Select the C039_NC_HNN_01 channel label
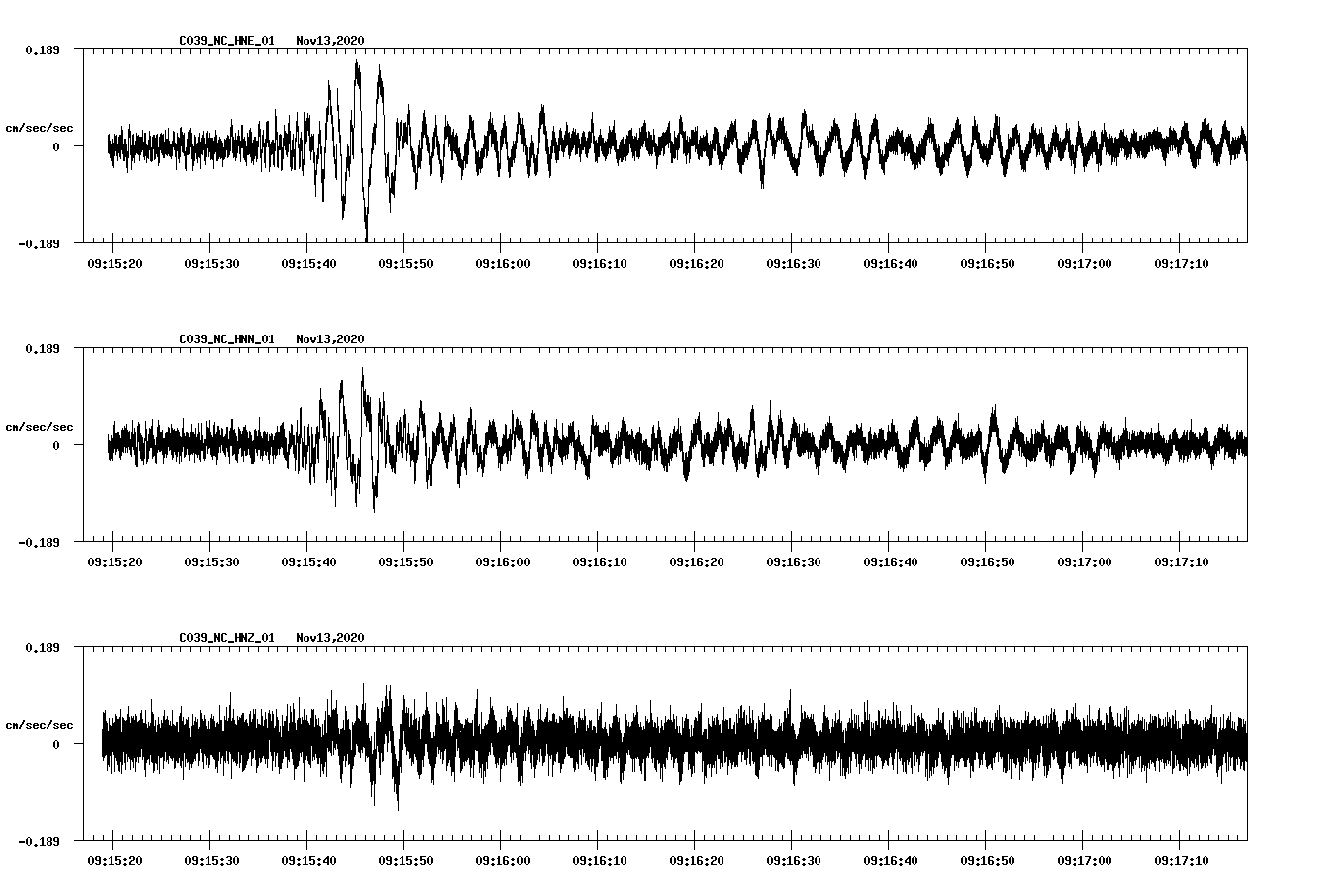Viewport: 1317px width, 896px height. [225, 339]
